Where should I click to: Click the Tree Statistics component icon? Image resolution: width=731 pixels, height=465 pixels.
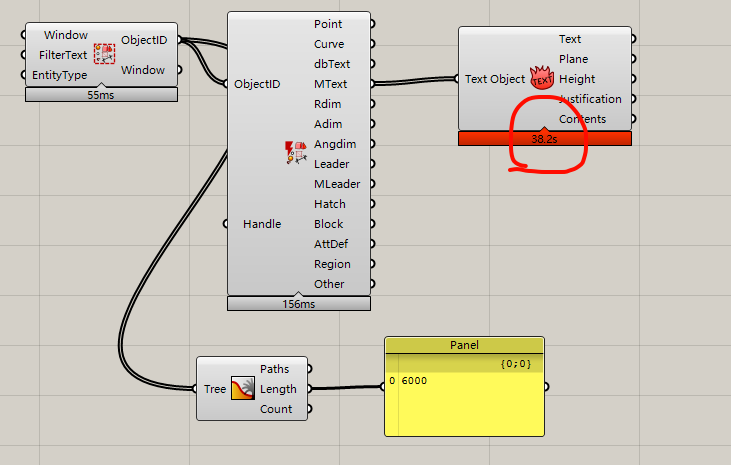click(243, 389)
